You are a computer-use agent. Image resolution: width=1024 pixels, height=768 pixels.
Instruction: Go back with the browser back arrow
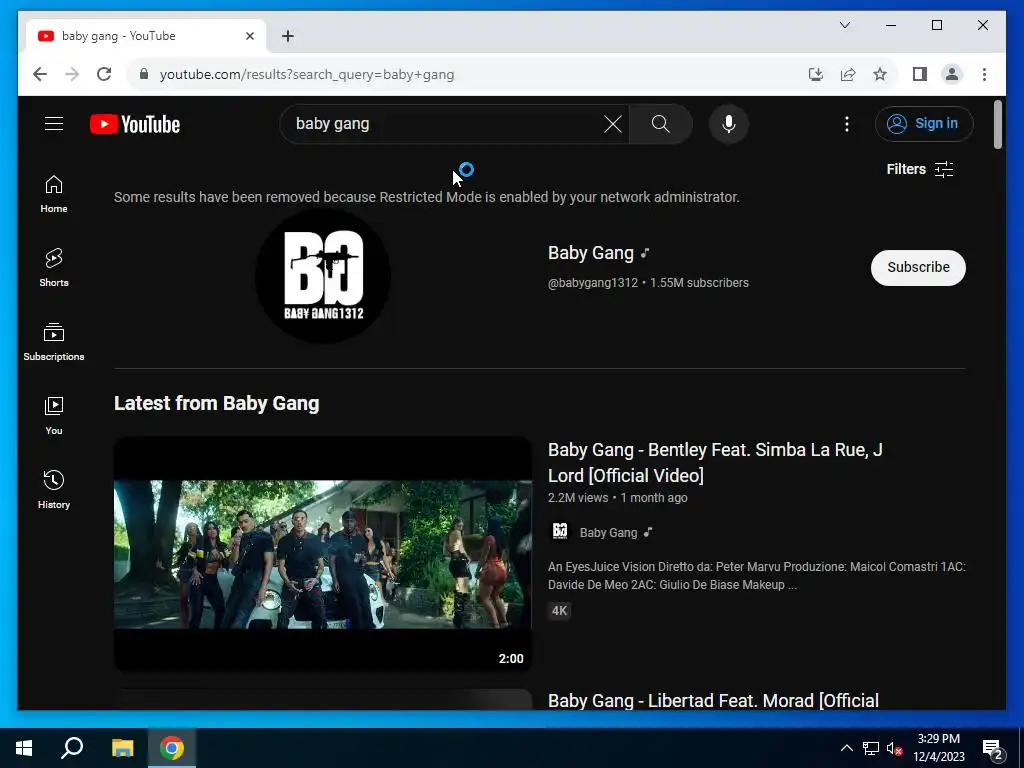click(x=40, y=74)
